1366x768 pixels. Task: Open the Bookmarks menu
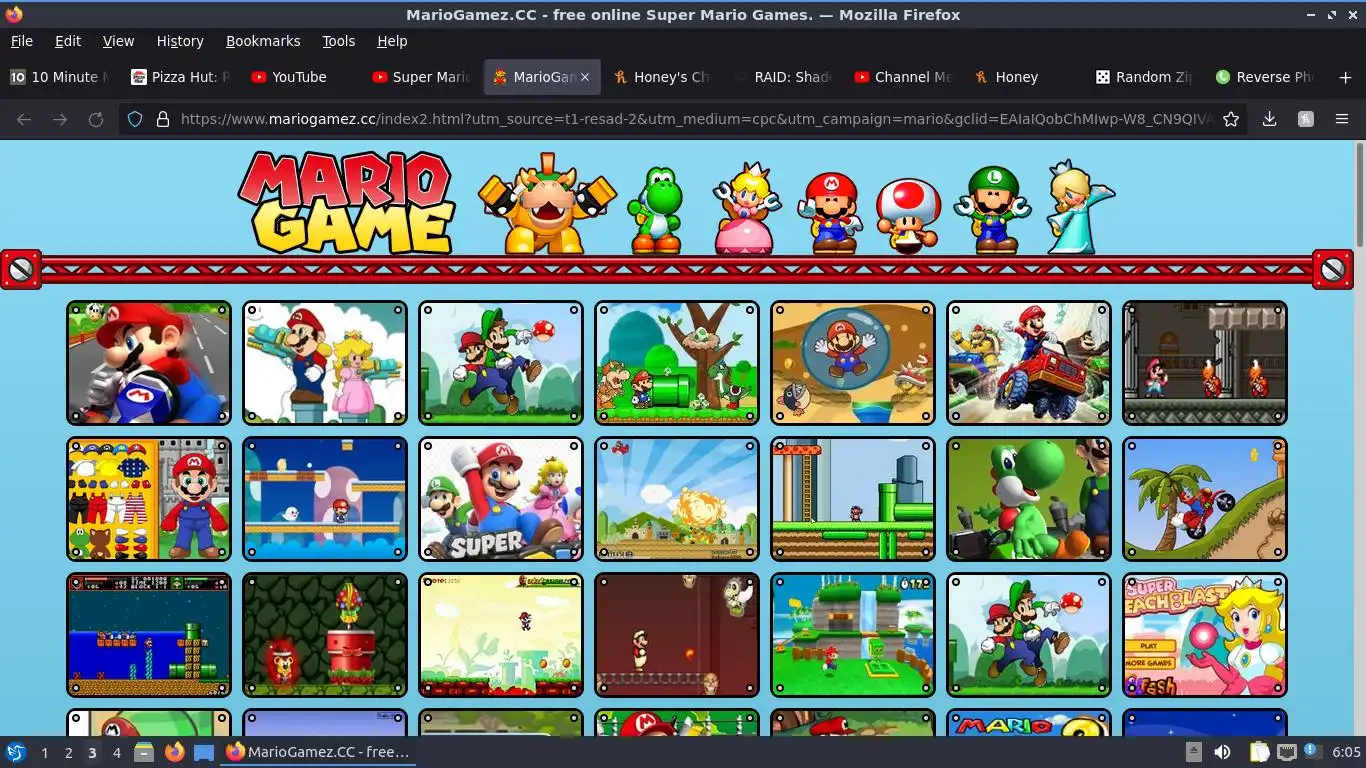[263, 41]
